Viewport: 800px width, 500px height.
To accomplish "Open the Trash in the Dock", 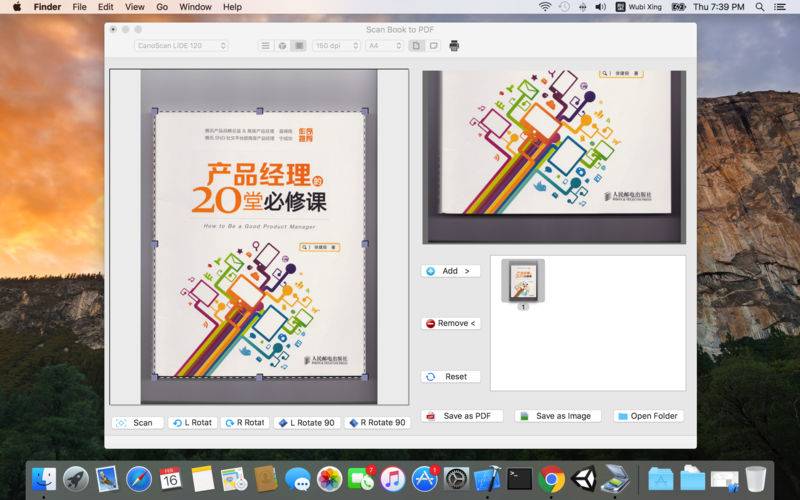I will coord(756,479).
